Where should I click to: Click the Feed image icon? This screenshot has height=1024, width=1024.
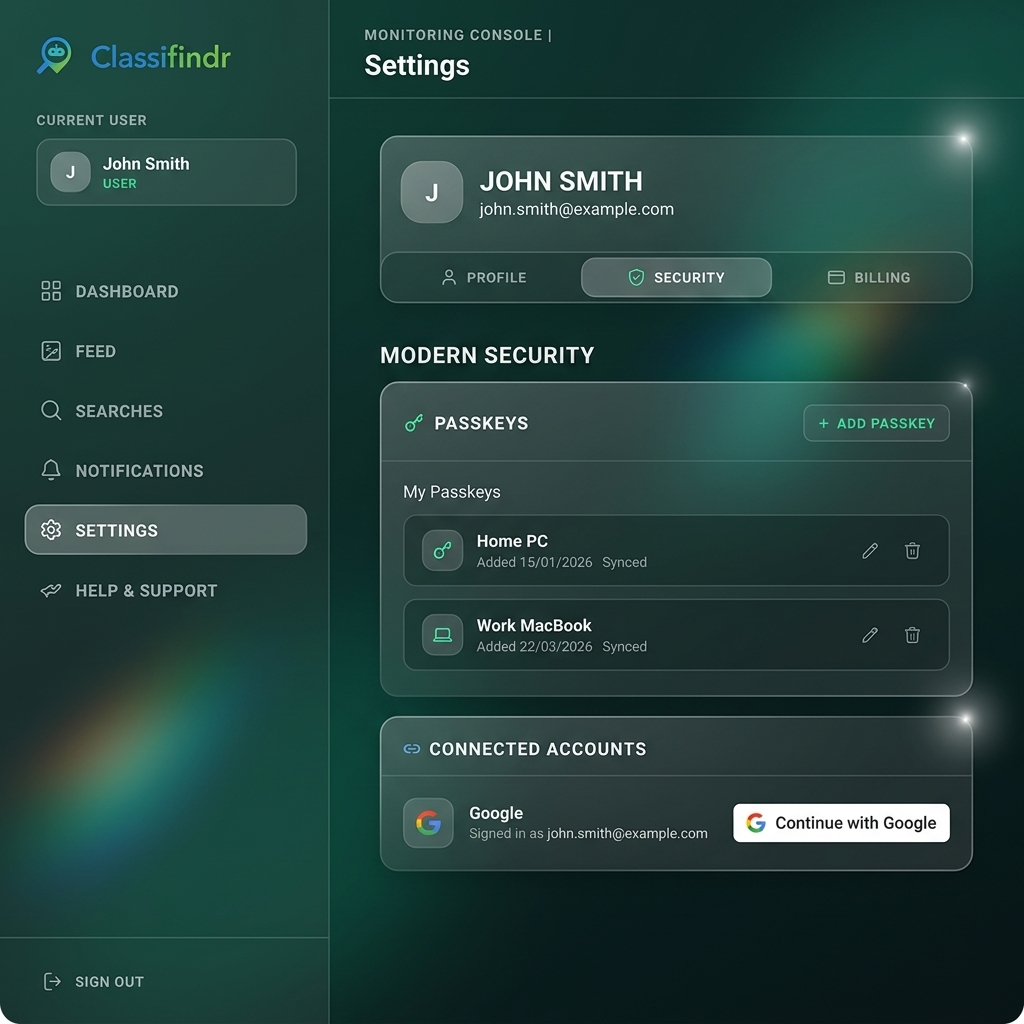click(51, 351)
